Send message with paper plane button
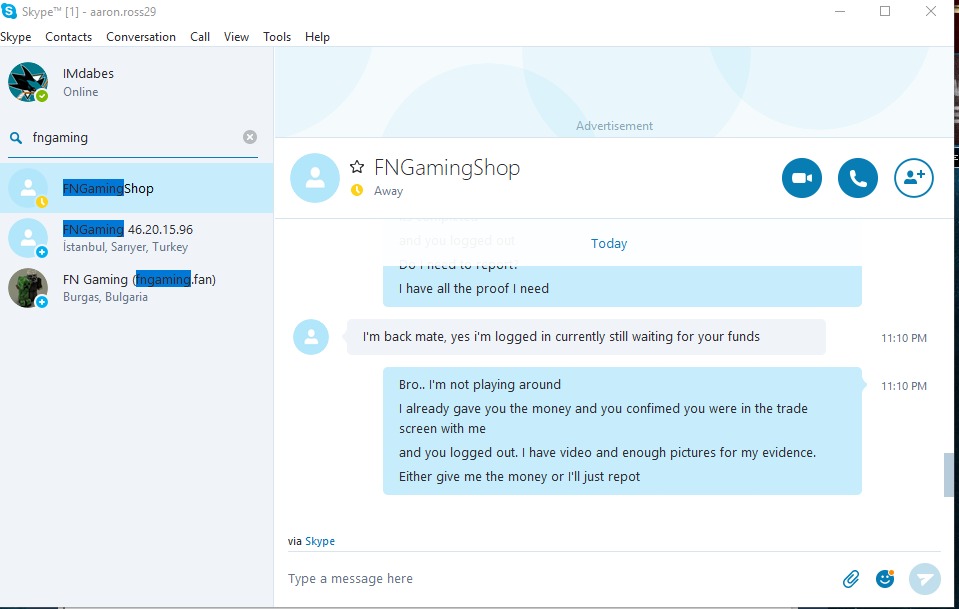Viewport: 959px width, 609px height. pyautogui.click(x=924, y=578)
